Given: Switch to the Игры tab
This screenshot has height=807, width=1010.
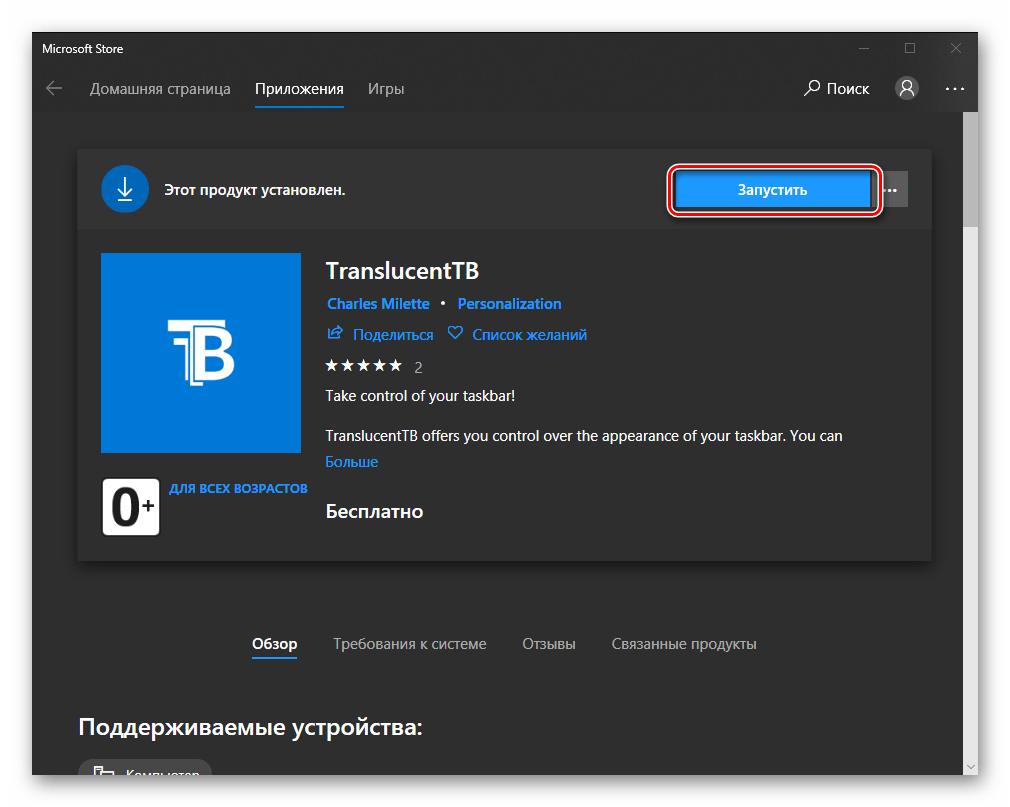Looking at the screenshot, I should click(x=386, y=89).
